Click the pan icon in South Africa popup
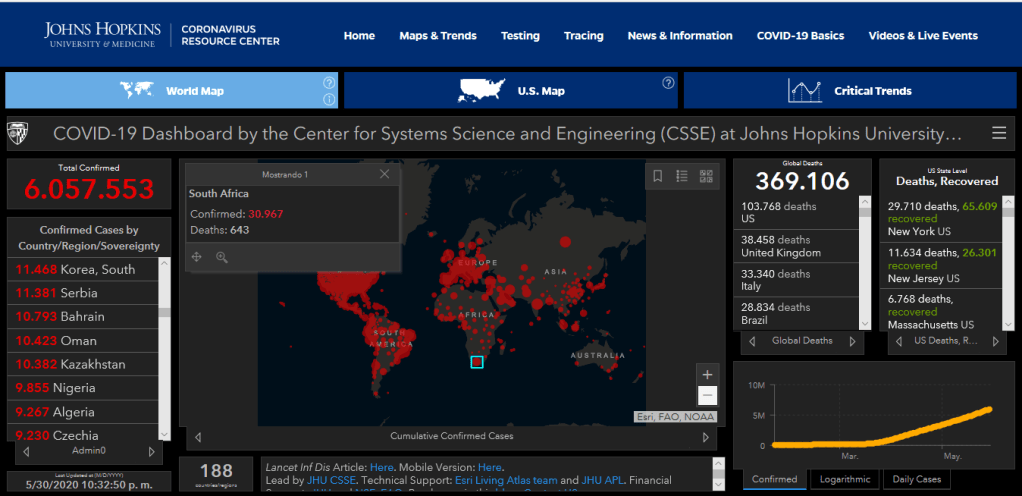 coord(197,257)
